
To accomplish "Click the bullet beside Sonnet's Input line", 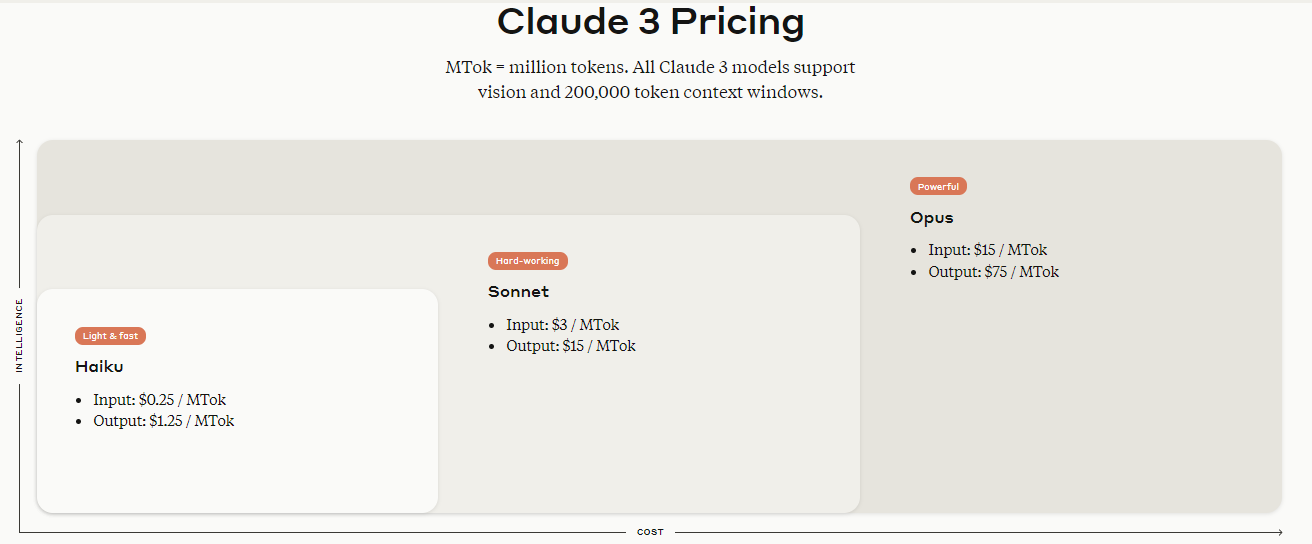I will [x=492, y=325].
